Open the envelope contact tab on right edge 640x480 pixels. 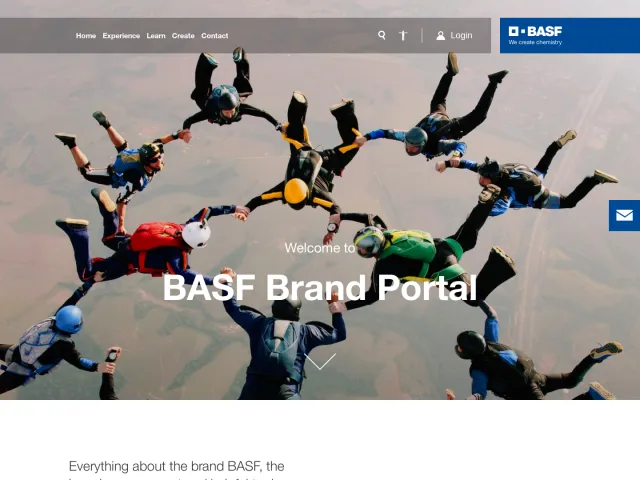coord(624,216)
